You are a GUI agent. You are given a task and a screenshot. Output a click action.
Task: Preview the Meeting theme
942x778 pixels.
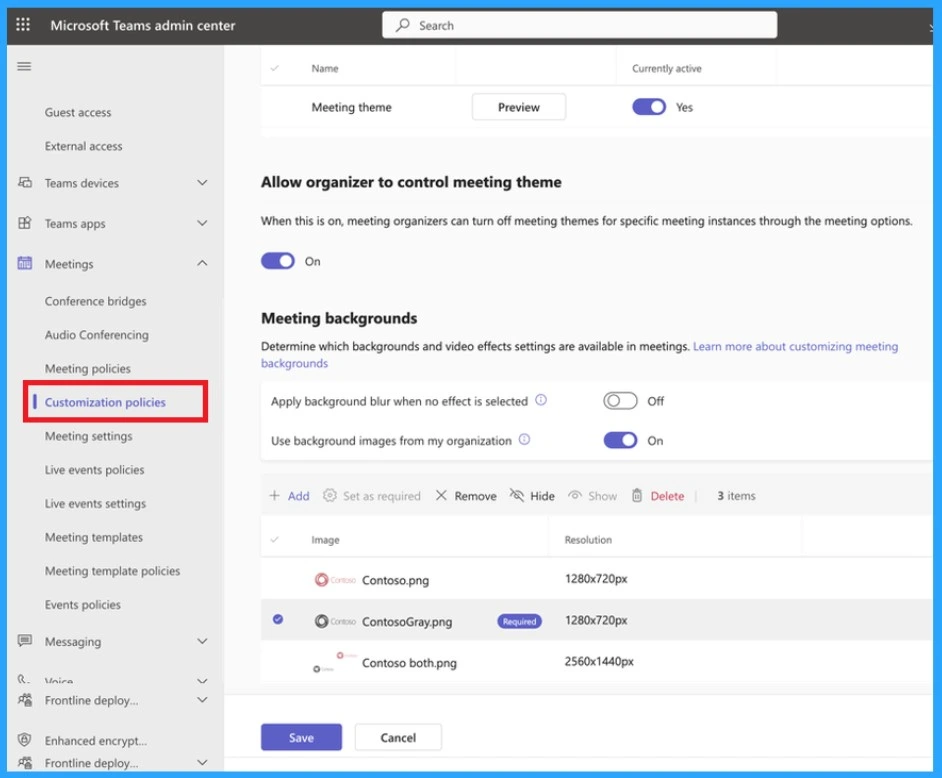pyautogui.click(x=518, y=107)
